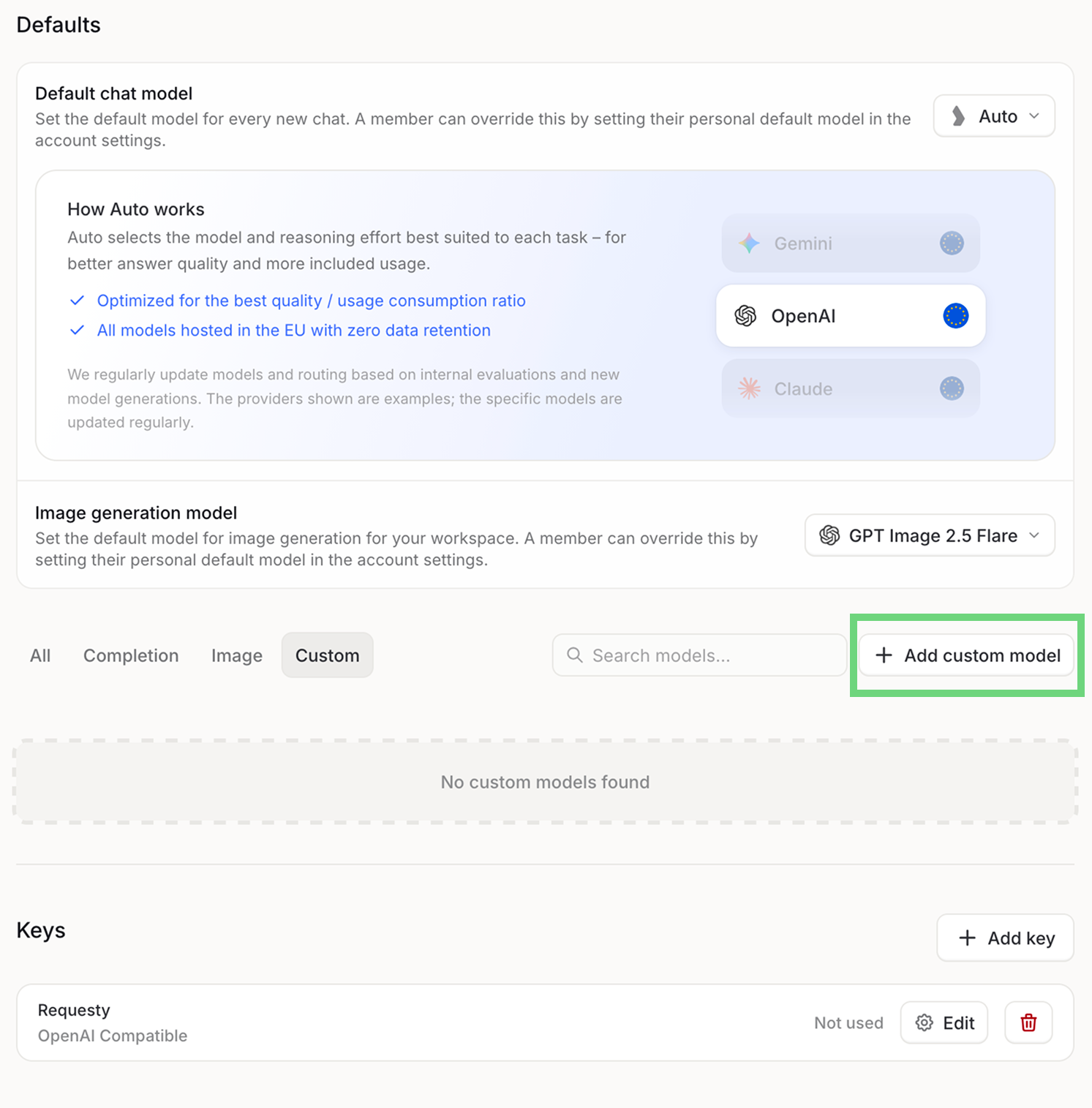Select the Gemini provider card
1092x1108 pixels.
point(851,244)
